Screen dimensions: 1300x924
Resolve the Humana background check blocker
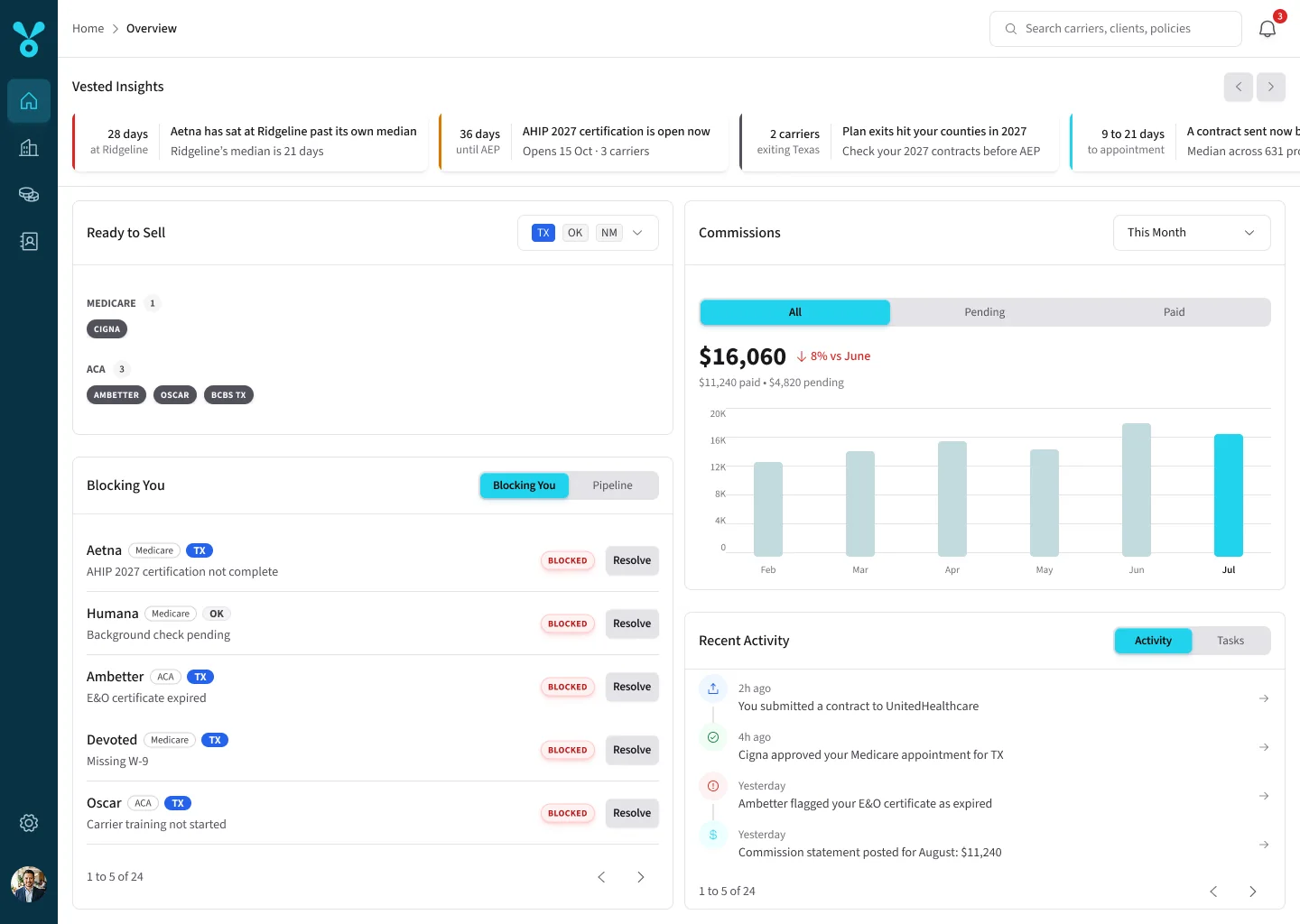pyautogui.click(x=632, y=624)
